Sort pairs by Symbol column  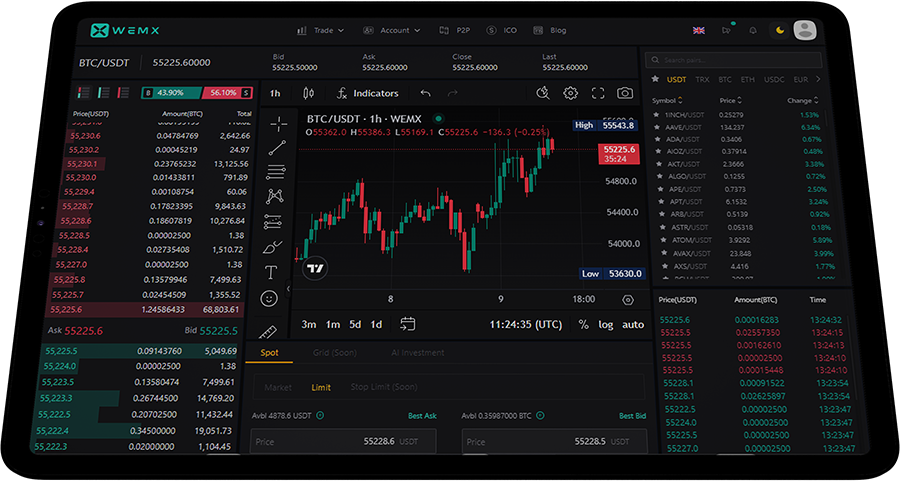668,100
